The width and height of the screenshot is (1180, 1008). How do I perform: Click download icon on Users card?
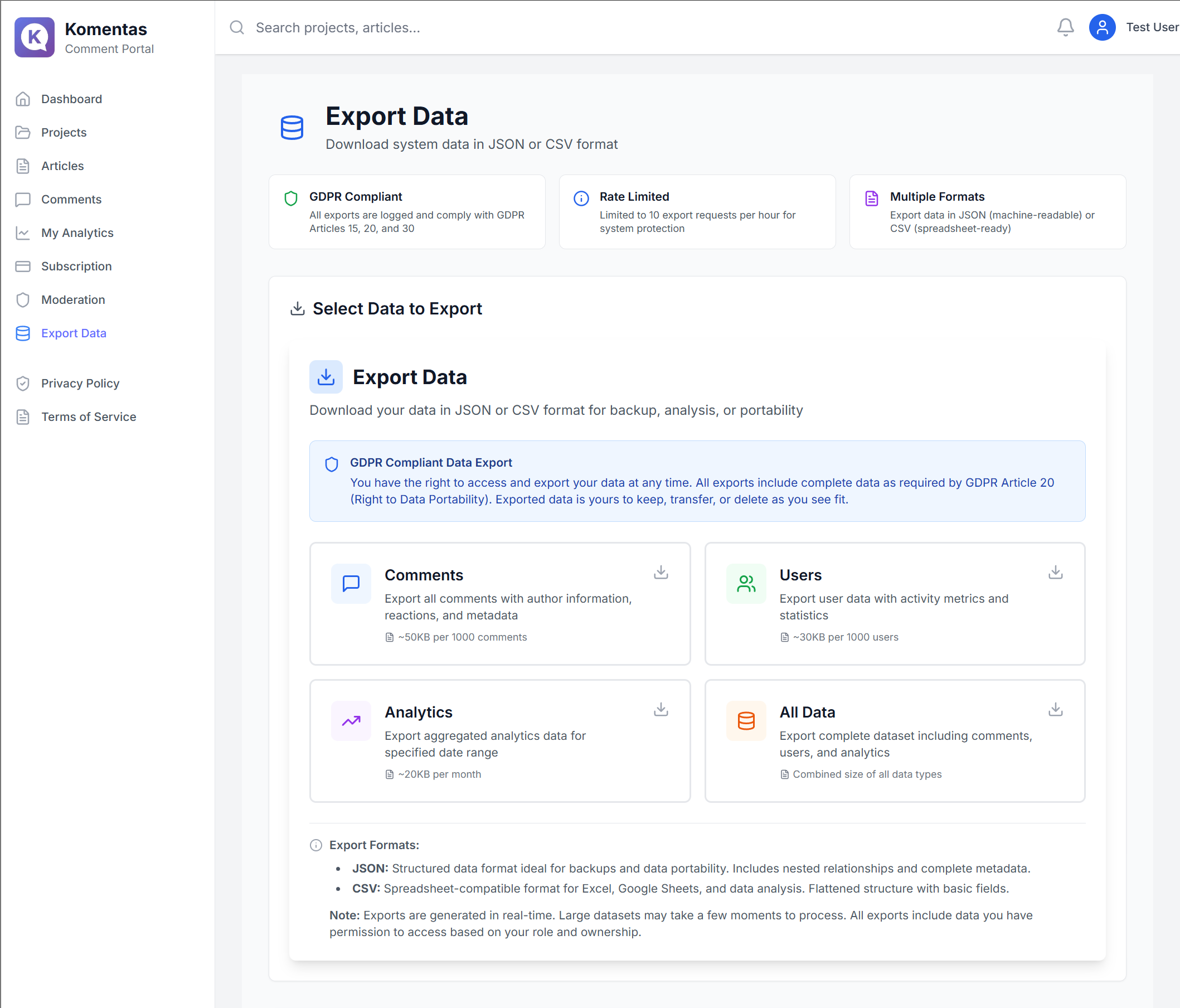coord(1055,573)
